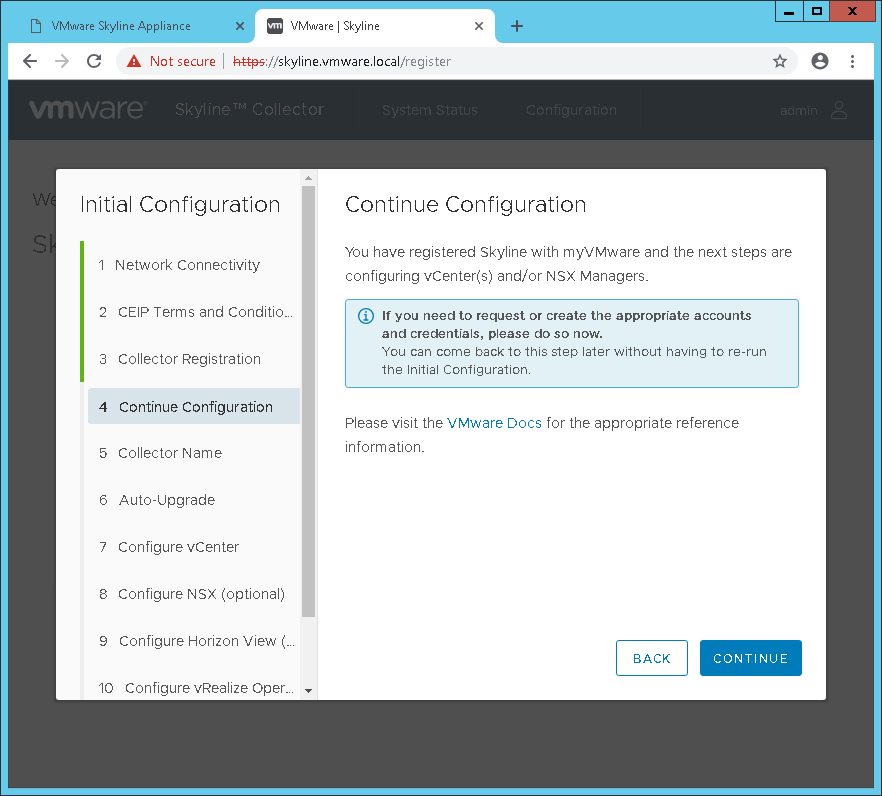882x796 pixels.
Task: Select step 2 CEIP Terms and Conditions
Action: click(192, 312)
